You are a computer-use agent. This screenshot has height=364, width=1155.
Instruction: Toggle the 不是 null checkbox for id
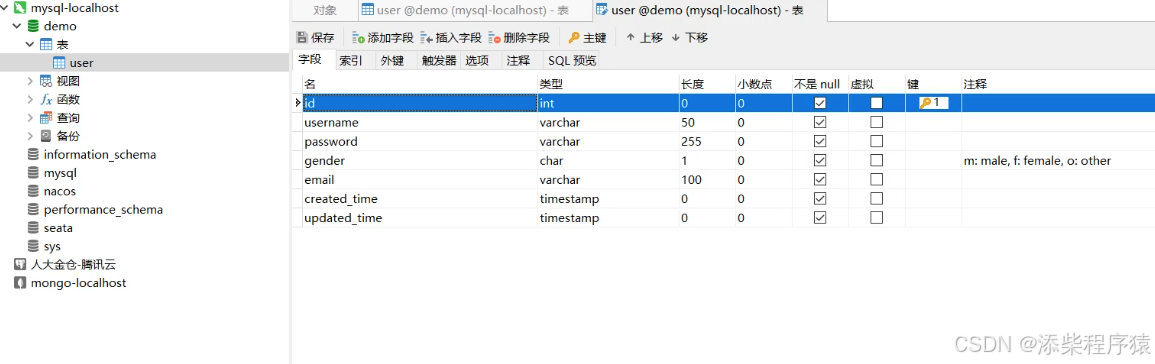point(820,103)
